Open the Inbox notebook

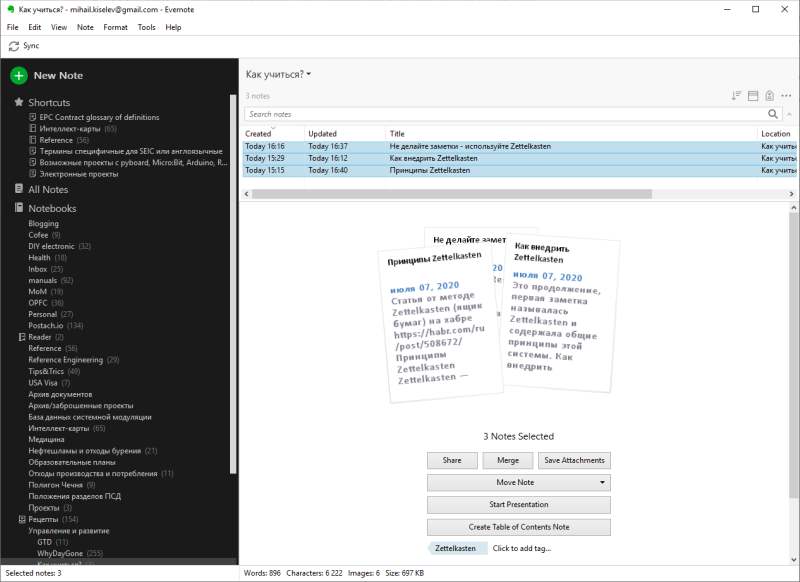(x=38, y=269)
